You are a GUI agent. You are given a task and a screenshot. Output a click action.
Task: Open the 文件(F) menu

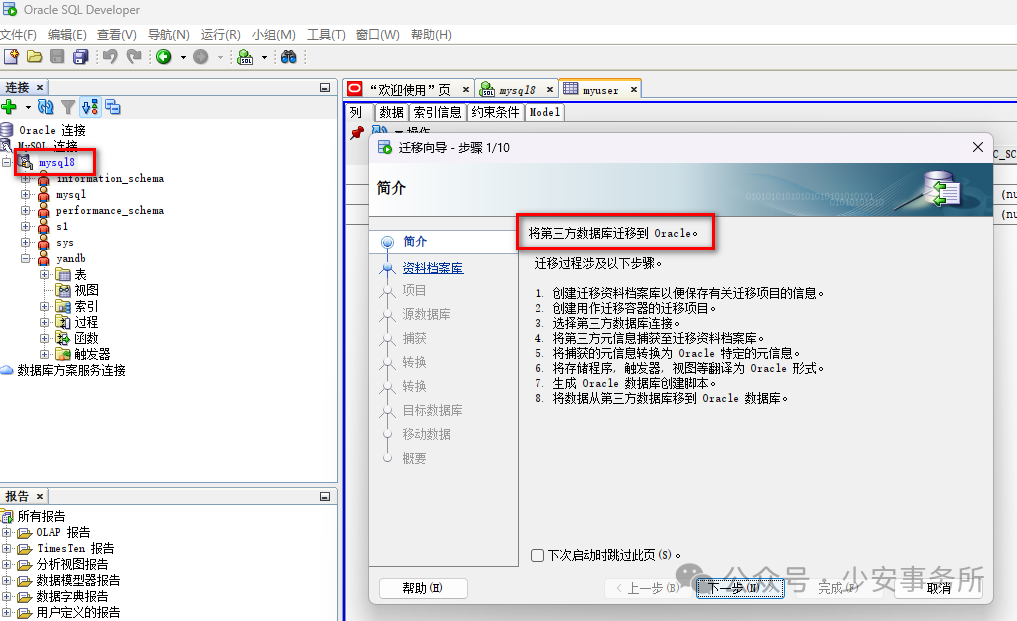[x=18, y=34]
